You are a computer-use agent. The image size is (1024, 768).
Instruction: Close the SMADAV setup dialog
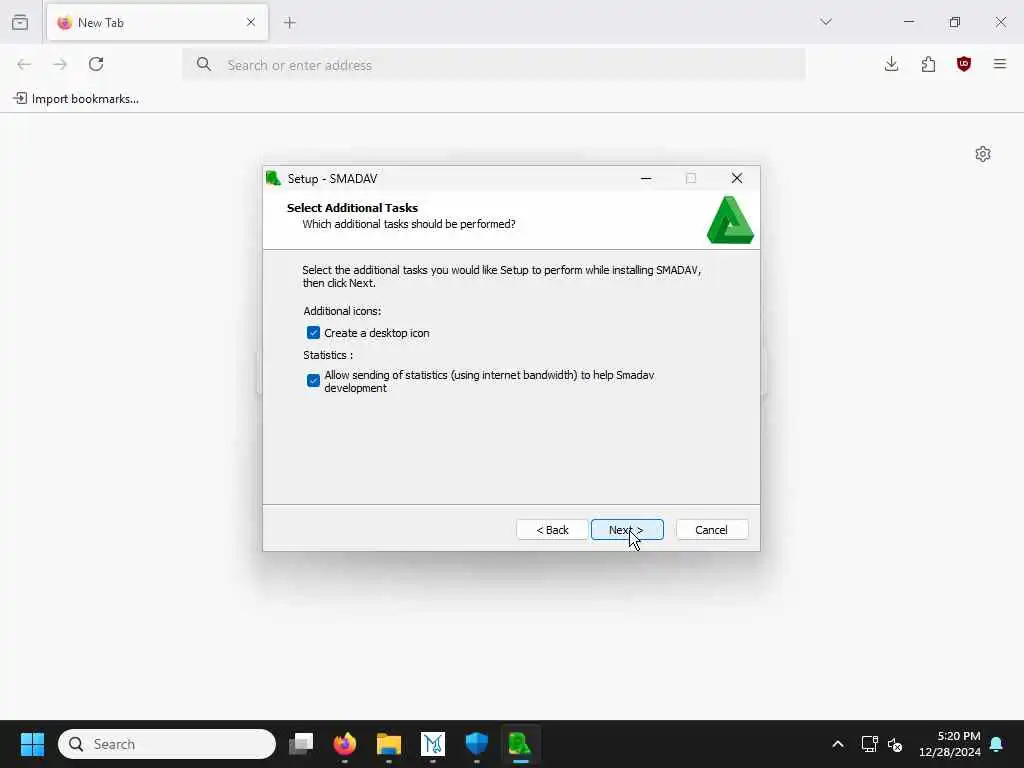737,178
